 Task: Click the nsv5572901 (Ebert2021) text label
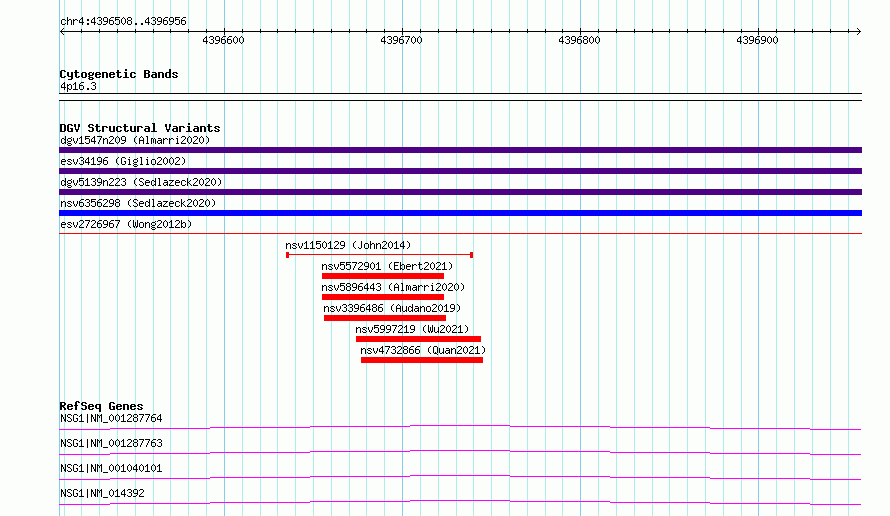(387, 266)
